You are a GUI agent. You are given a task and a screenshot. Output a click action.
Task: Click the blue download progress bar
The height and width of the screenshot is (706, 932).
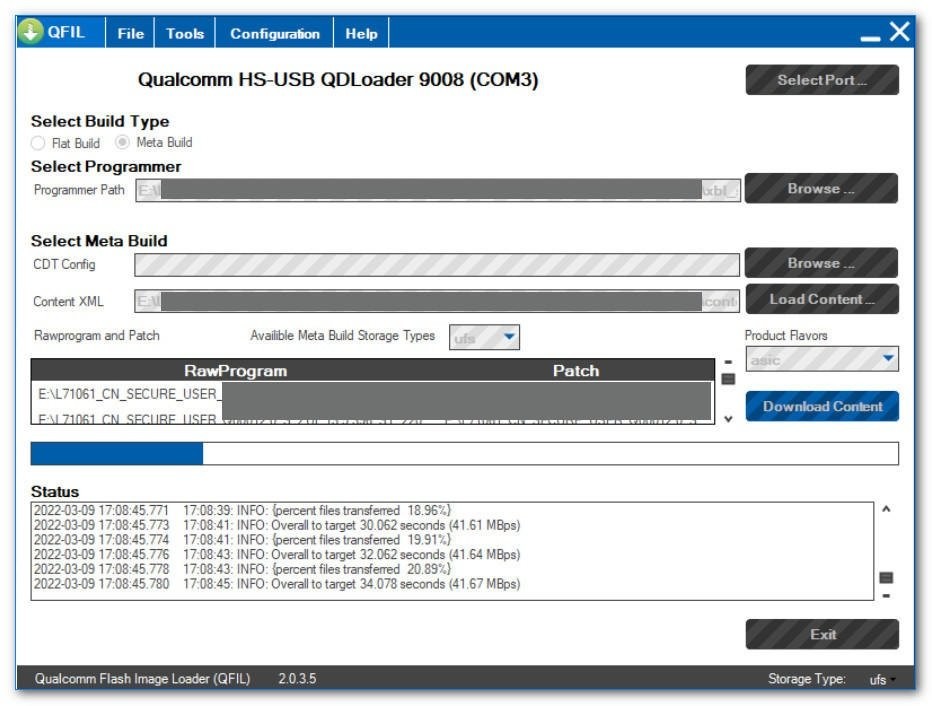point(464,453)
